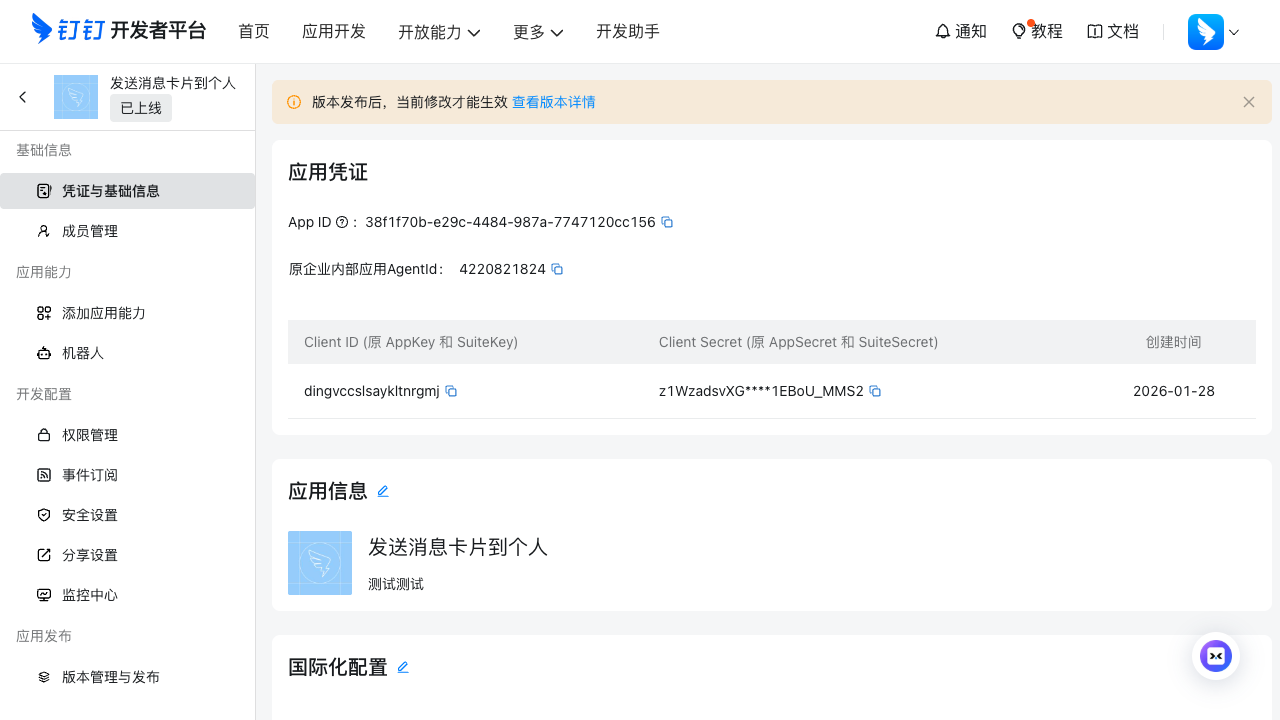The image size is (1280, 720).
Task: Copy the App ID using its copy icon
Action: pos(667,222)
